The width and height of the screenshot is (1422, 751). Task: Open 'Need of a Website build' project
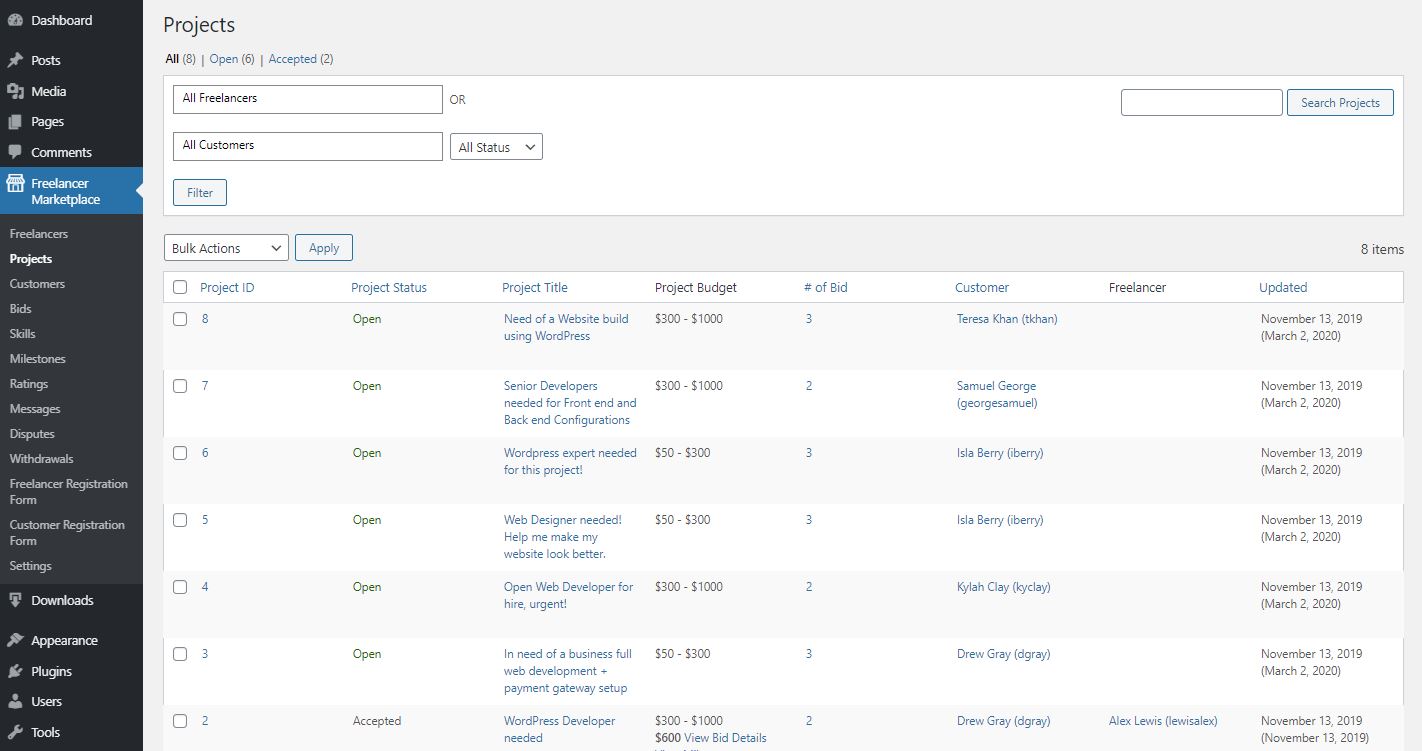566,328
